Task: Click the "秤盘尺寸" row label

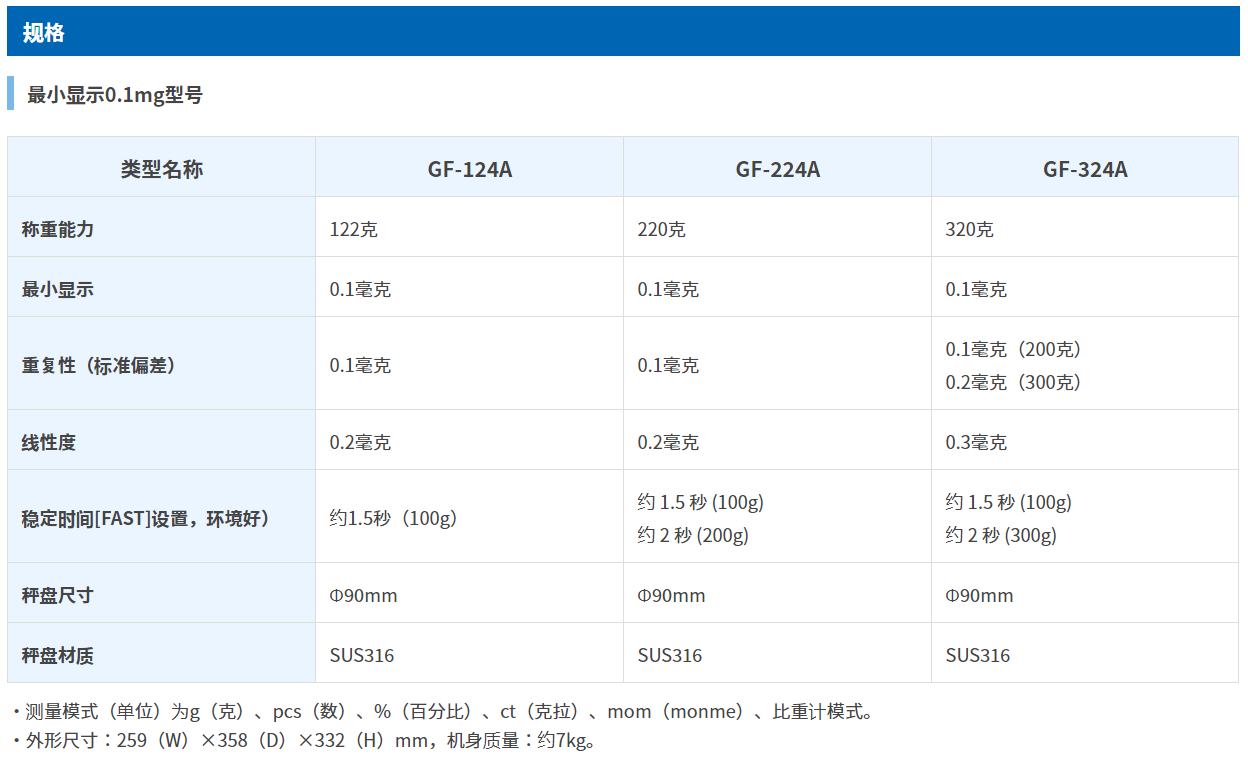Action: click(x=58, y=595)
